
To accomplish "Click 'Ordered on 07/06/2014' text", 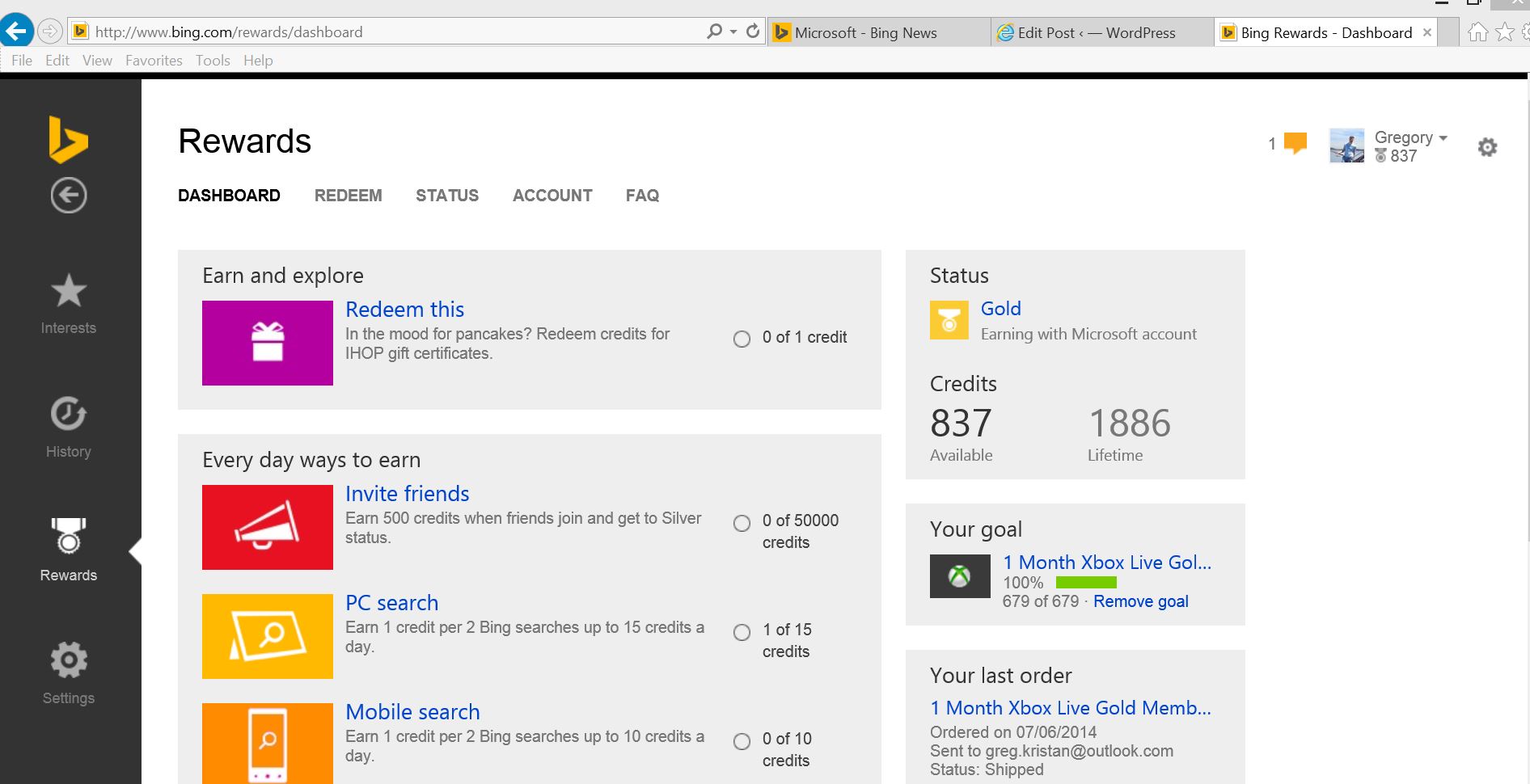I will [1013, 732].
